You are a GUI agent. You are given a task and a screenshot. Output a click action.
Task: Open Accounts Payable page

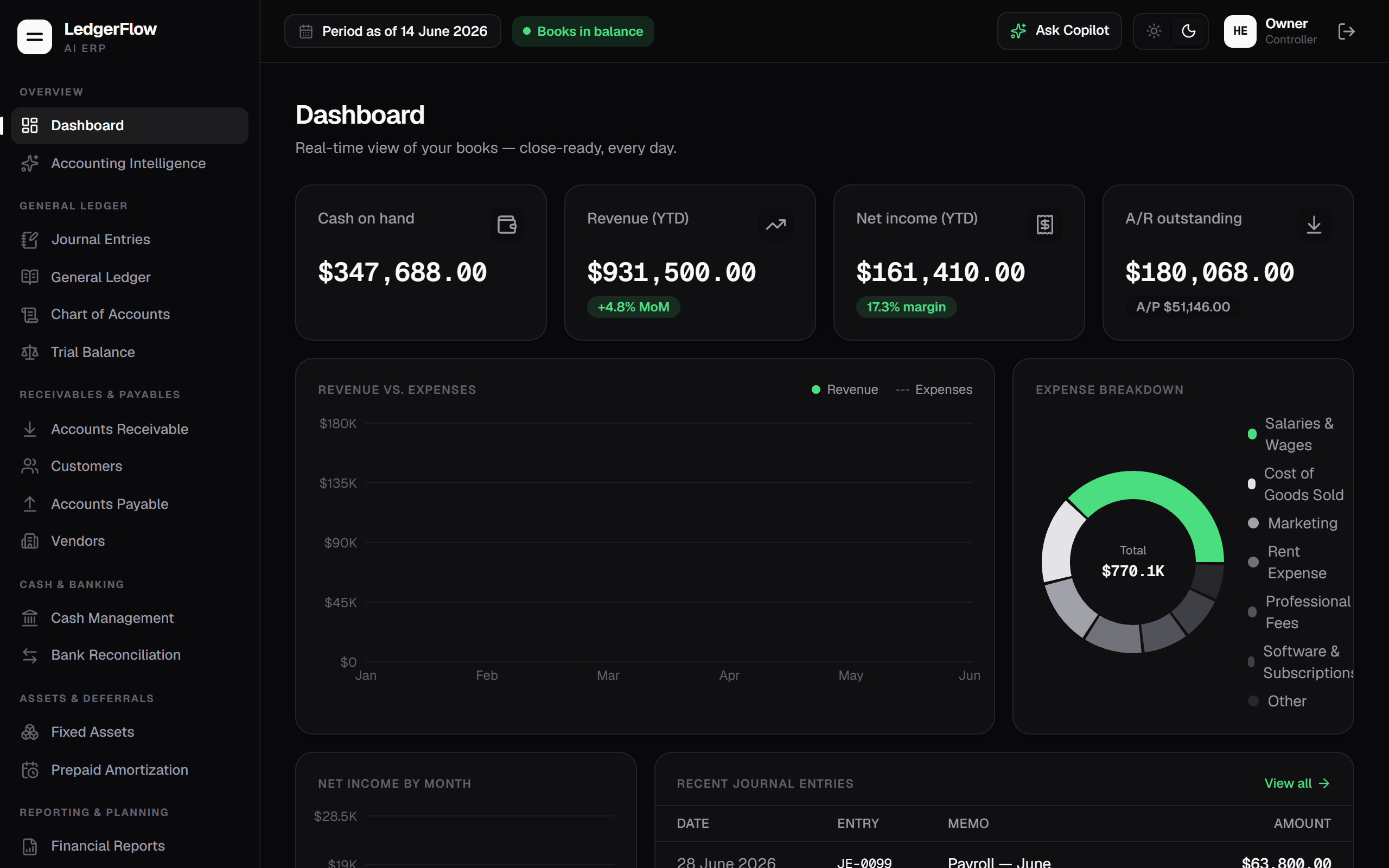click(130, 504)
